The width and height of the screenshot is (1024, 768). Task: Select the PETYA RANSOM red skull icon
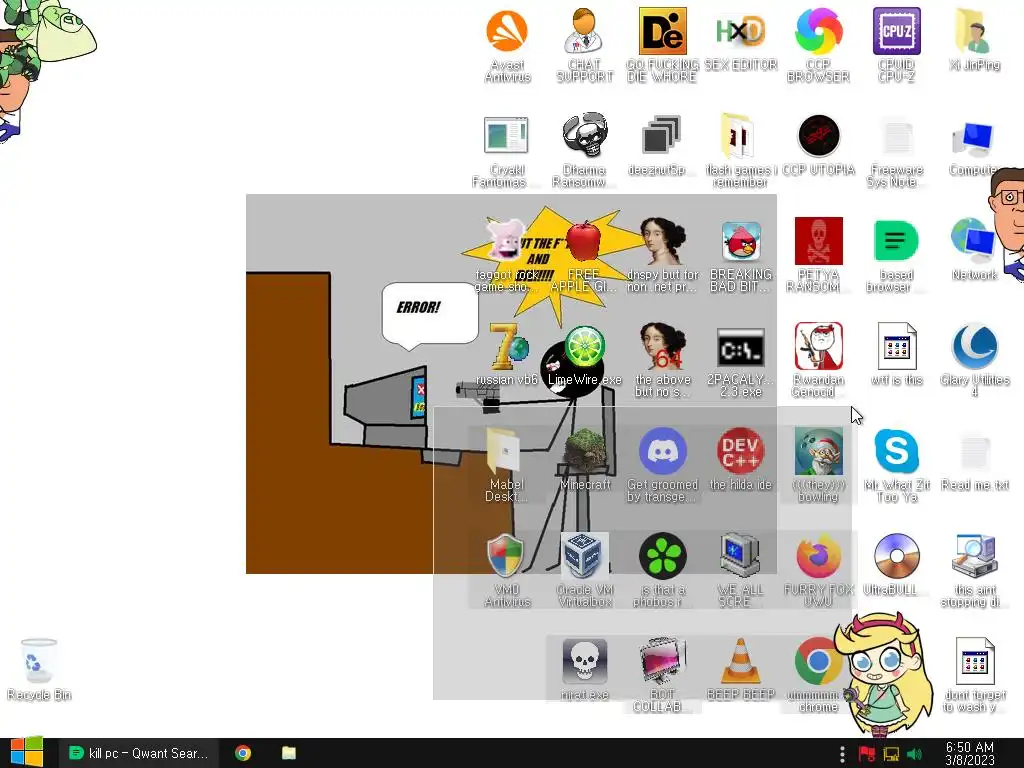(x=818, y=256)
